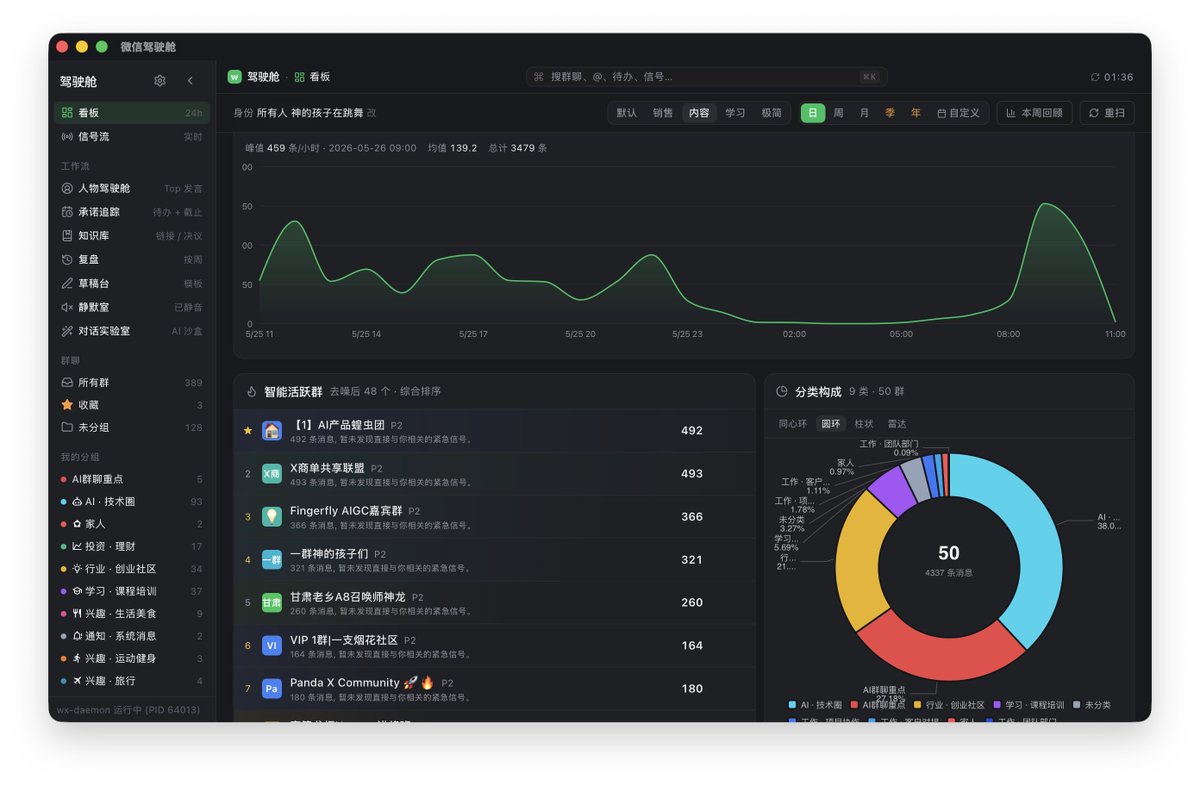Collapse the sidebar with the chevron arrow

190,81
